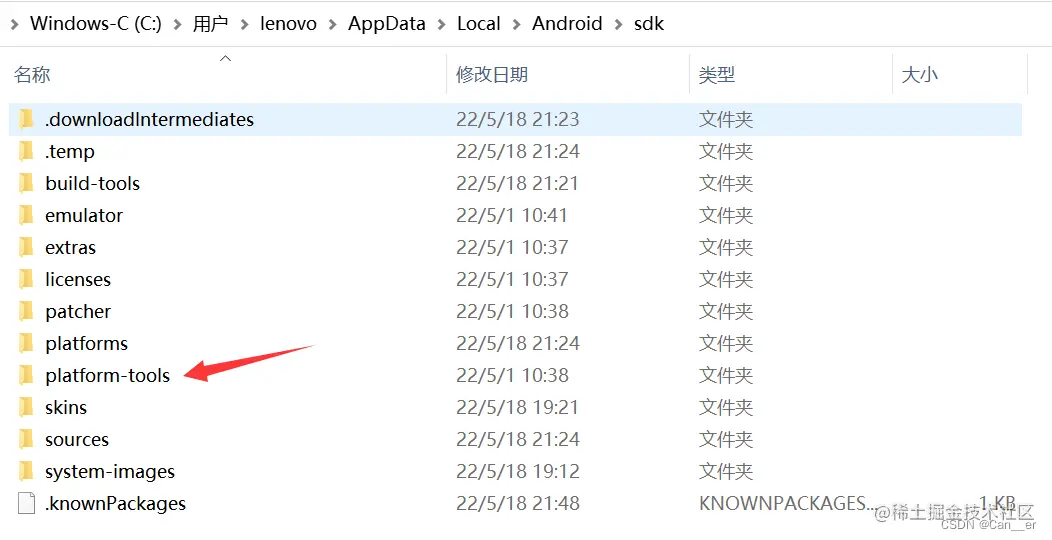
Task: Select the skins folder name
Action: [66, 407]
